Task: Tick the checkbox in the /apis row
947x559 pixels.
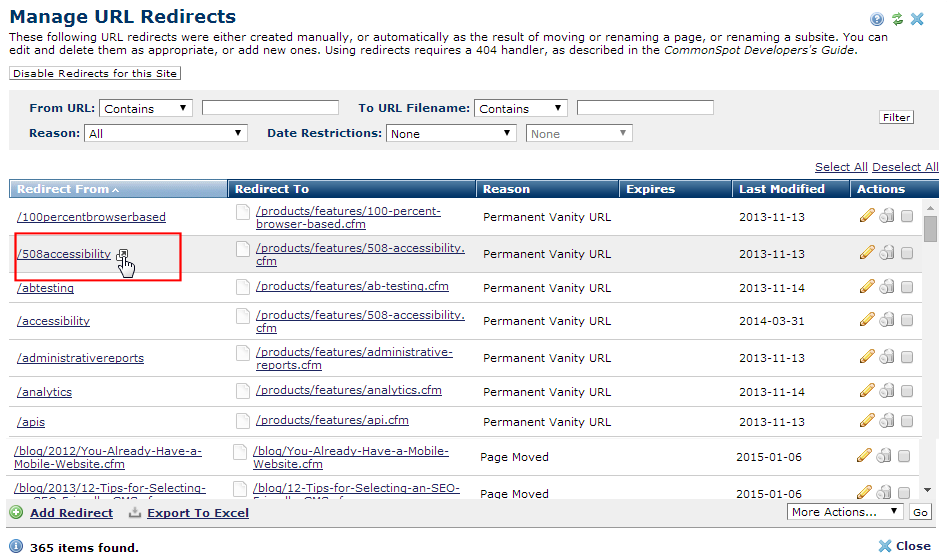Action: 906,421
